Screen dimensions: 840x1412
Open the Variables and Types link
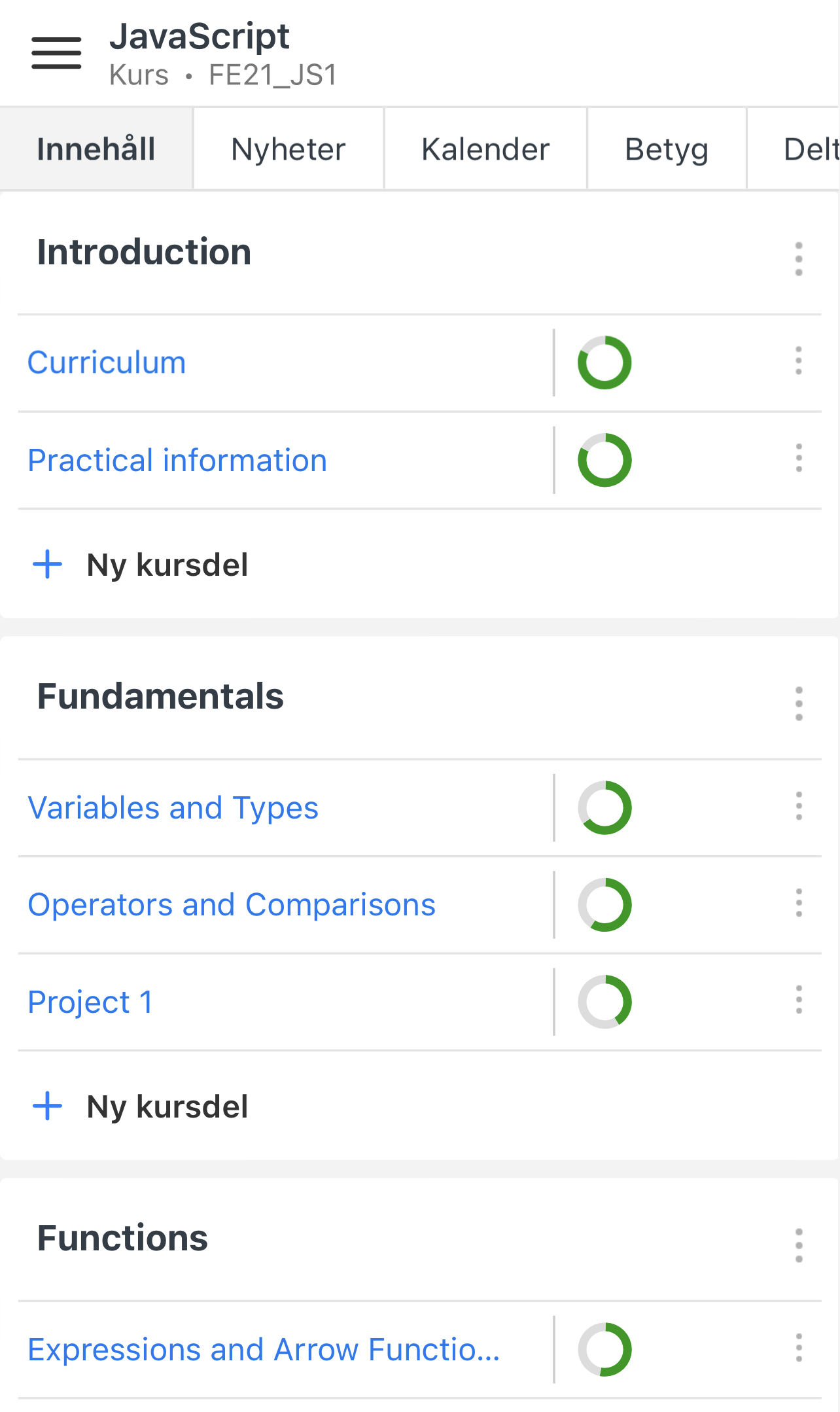(x=173, y=807)
